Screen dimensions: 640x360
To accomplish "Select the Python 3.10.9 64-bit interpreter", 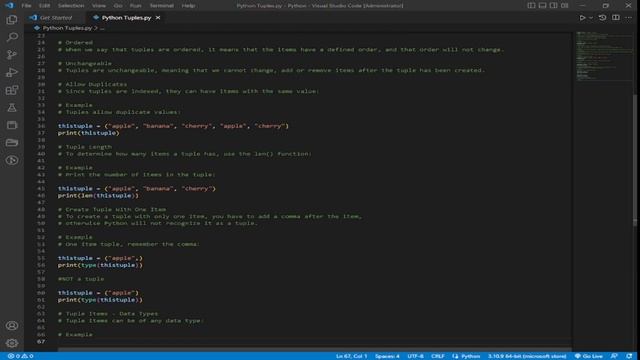I will 527,356.
